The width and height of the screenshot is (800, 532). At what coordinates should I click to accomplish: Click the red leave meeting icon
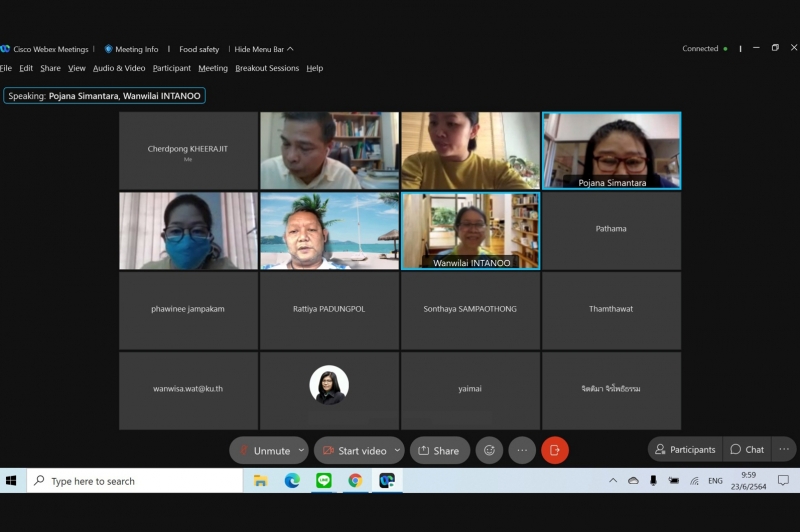coord(555,450)
